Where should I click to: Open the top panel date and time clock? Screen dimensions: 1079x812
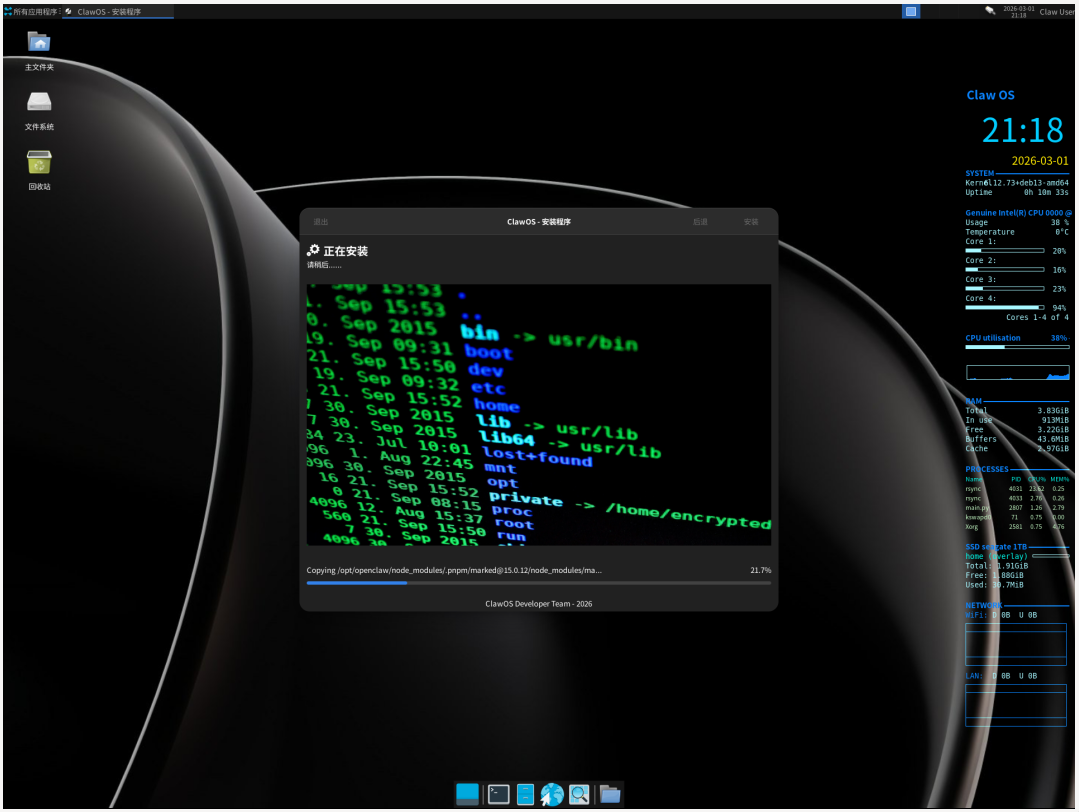pyautogui.click(x=1018, y=12)
